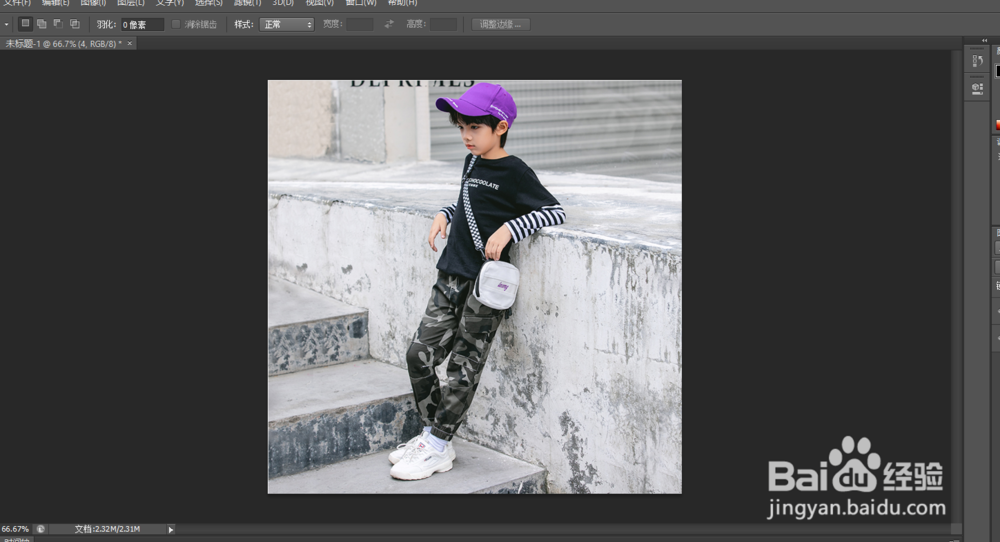Click the 调整边缘 refine edge button
Viewport: 1000px width, 542px height.
pos(501,24)
